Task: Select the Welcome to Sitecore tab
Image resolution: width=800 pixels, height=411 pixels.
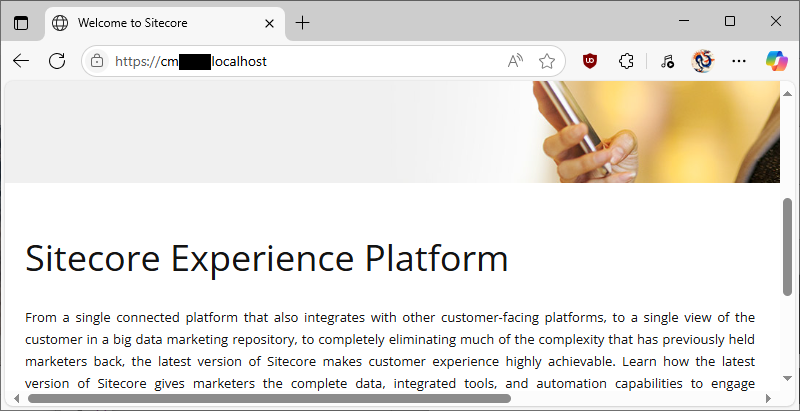Action: (165, 23)
